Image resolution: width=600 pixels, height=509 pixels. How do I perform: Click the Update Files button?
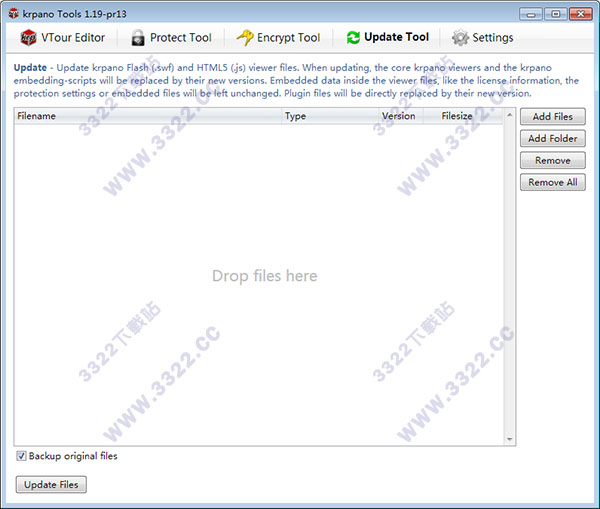coord(51,485)
